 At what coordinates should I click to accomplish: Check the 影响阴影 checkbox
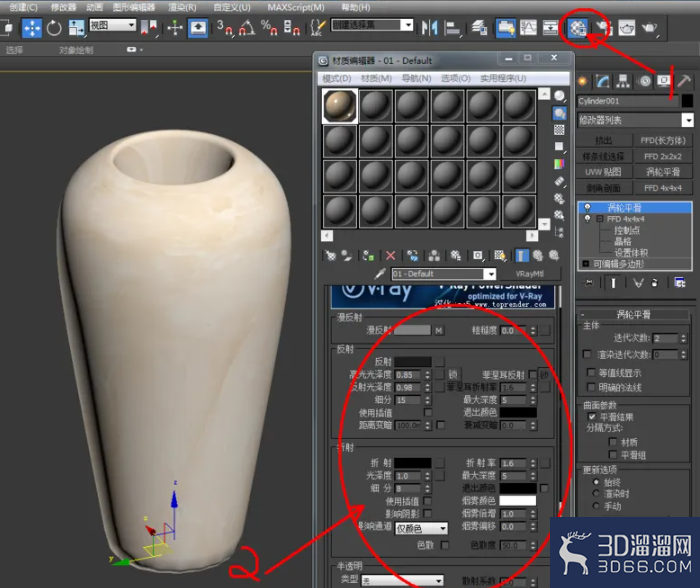[x=428, y=513]
